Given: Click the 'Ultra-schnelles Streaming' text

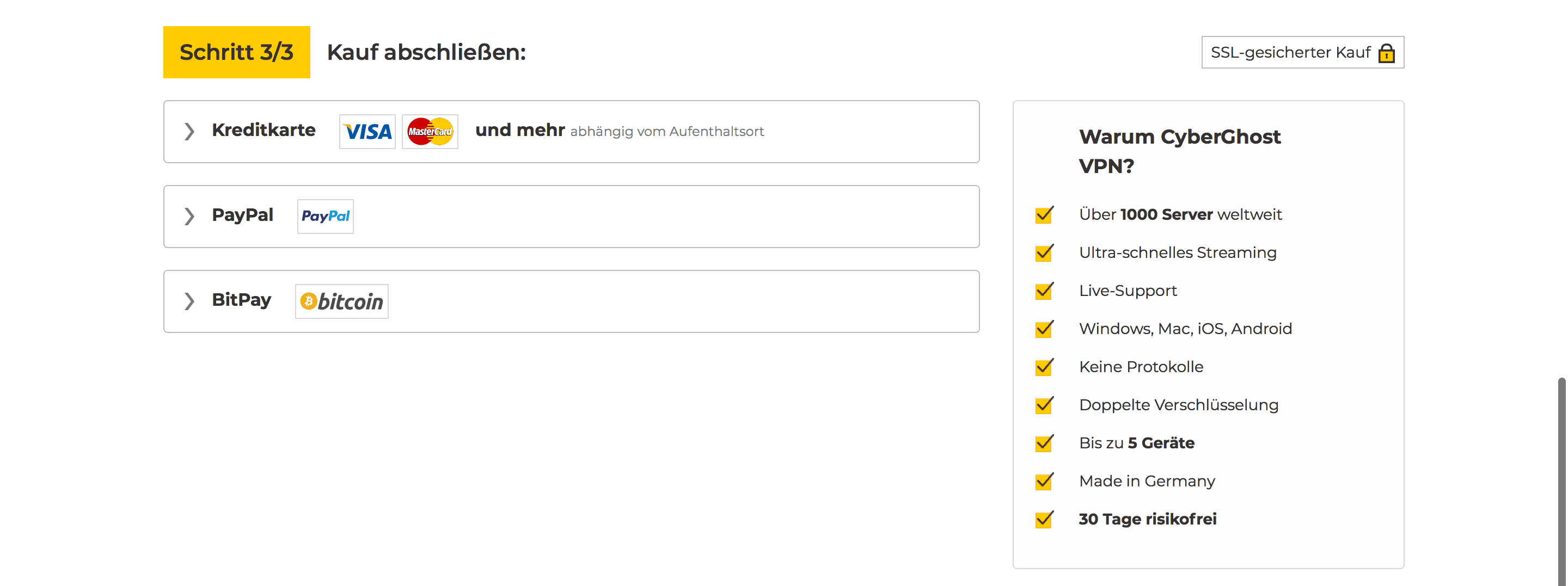Looking at the screenshot, I should click(x=1178, y=252).
